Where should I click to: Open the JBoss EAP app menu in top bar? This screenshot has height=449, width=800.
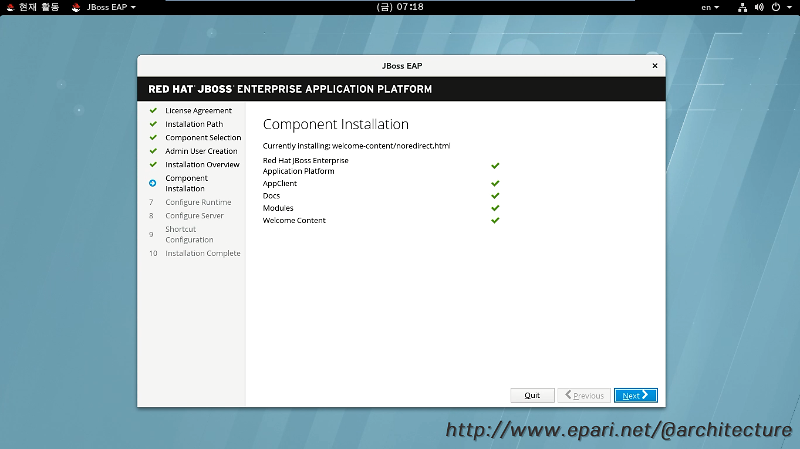point(104,7)
